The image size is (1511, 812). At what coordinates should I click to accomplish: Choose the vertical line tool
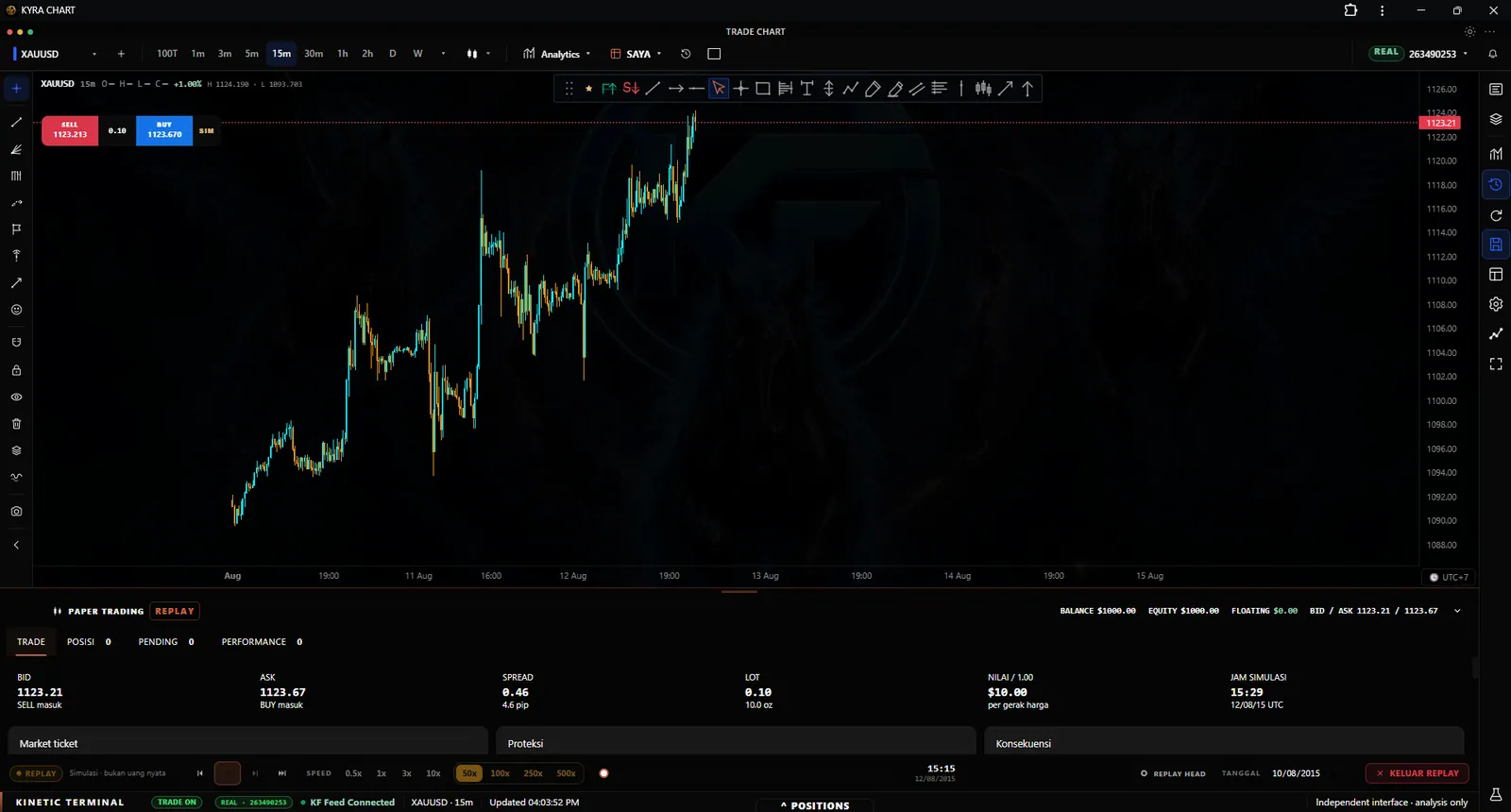(x=961, y=88)
